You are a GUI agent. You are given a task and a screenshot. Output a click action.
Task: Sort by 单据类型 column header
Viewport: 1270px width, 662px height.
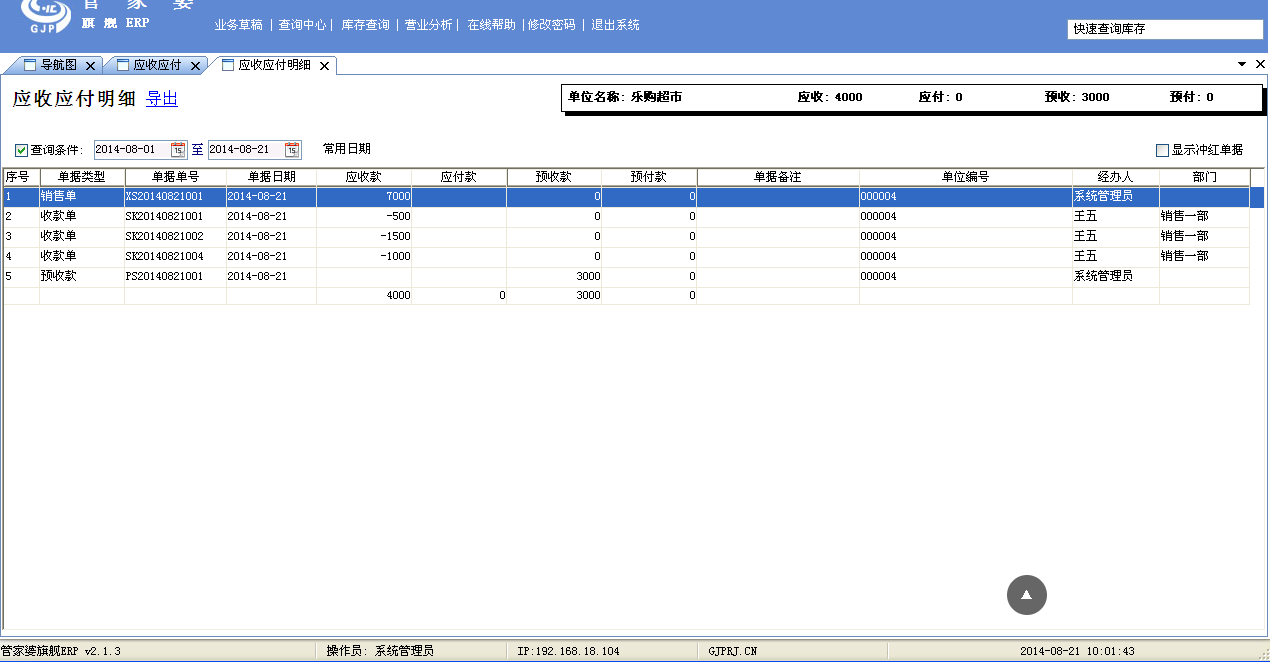(82, 177)
